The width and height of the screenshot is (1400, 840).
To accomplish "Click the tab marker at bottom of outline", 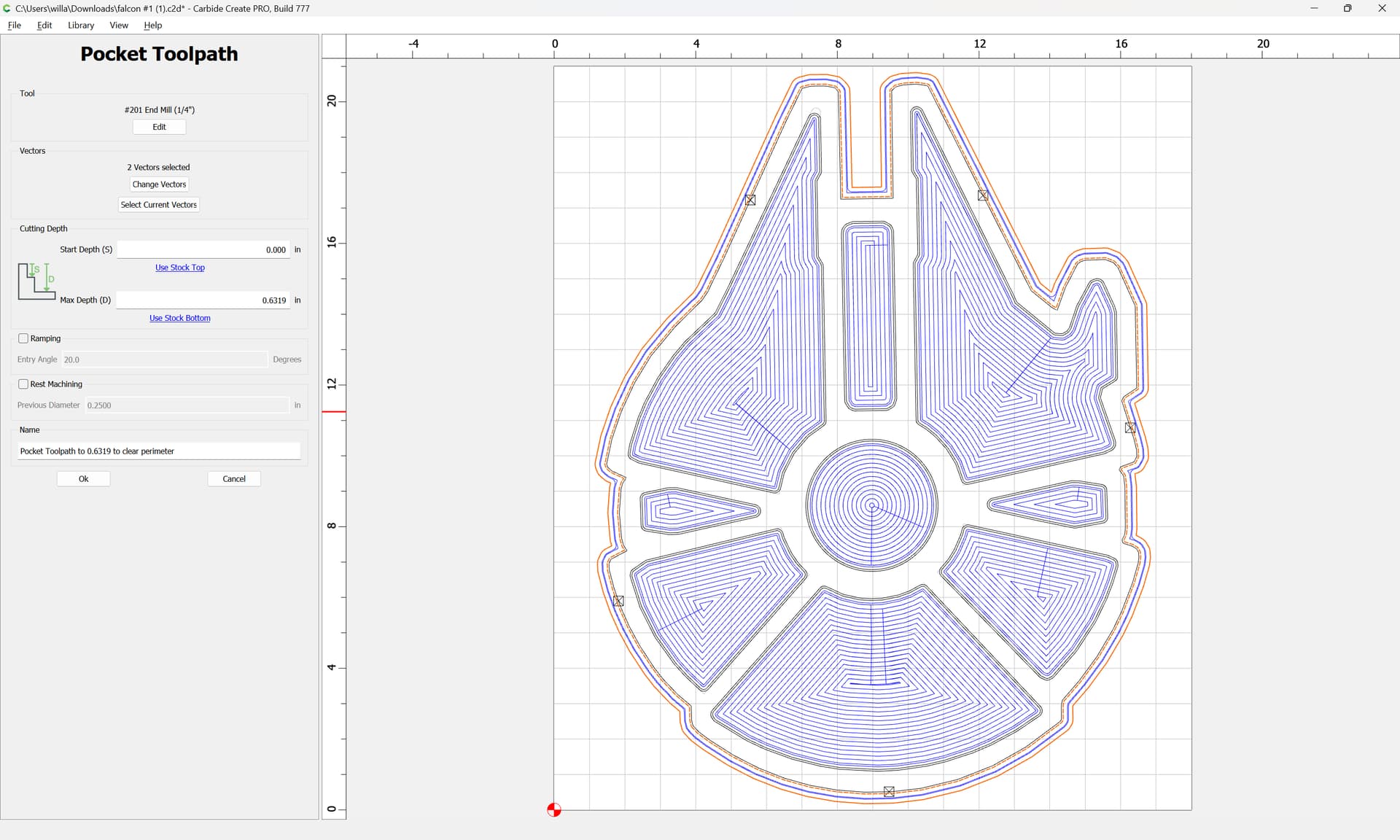I will 889,792.
